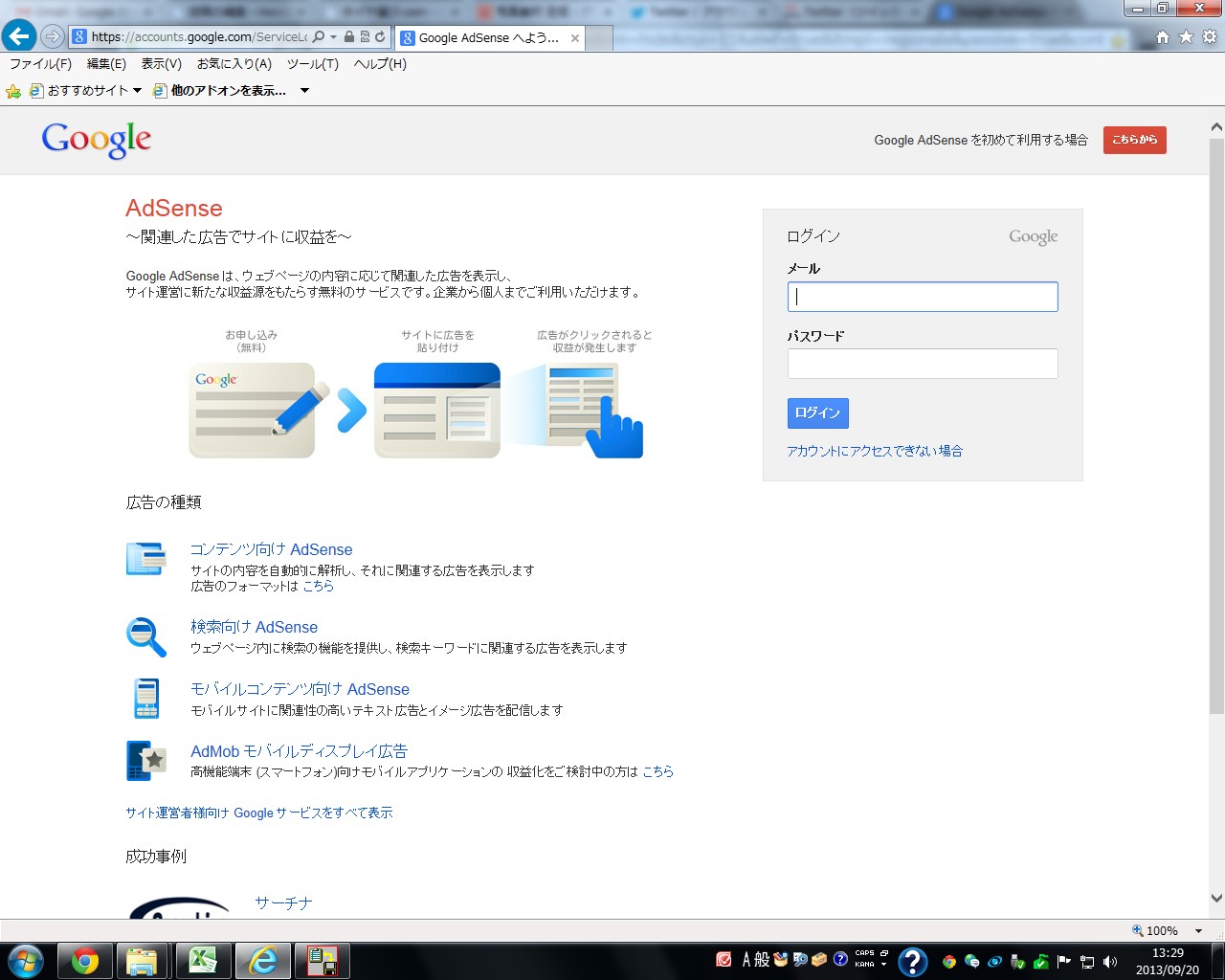Viewport: 1225px width, 980px height.
Task: Click the Google logo in the page header
Action: click(96, 140)
